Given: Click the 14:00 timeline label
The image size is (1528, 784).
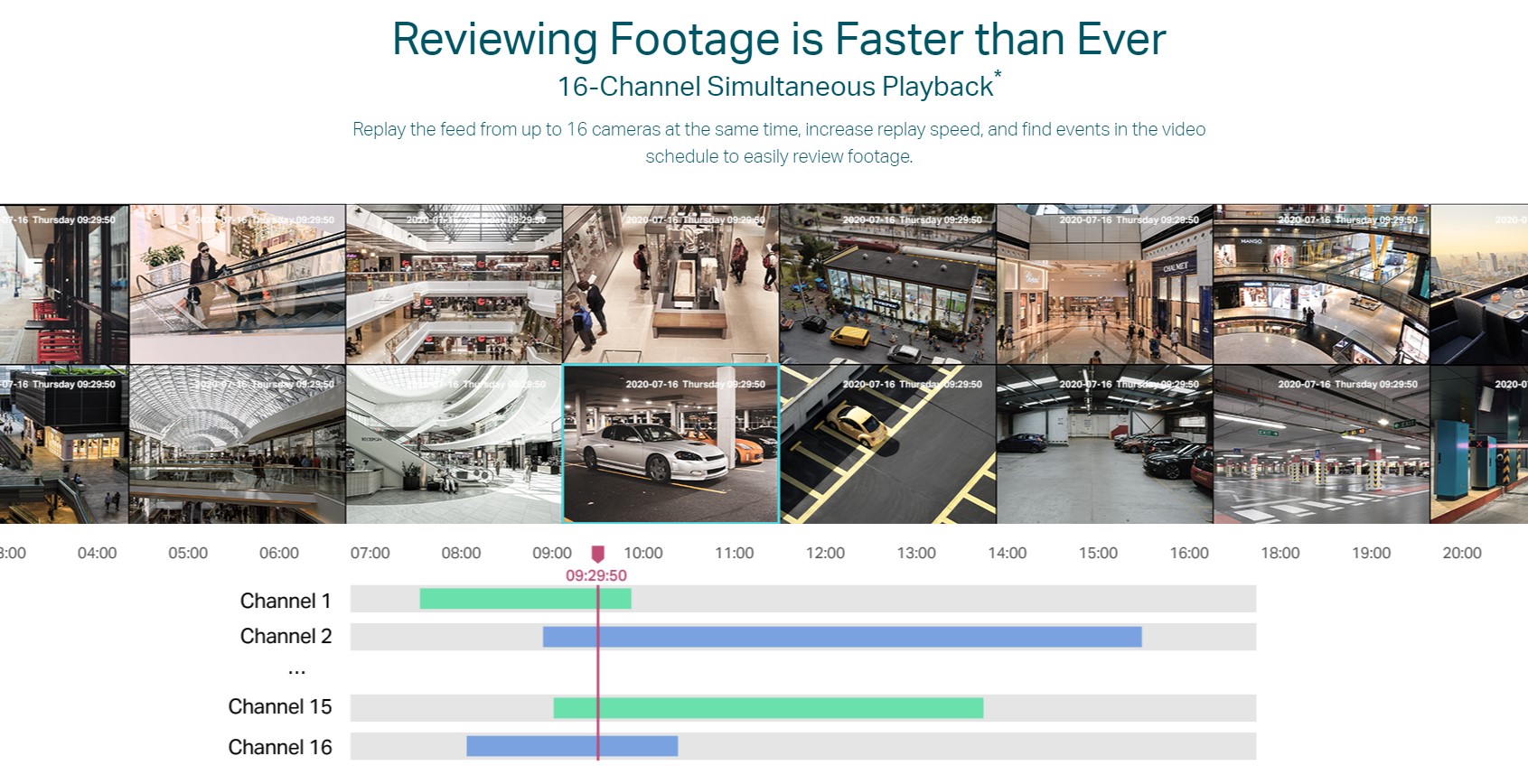Looking at the screenshot, I should (1008, 553).
